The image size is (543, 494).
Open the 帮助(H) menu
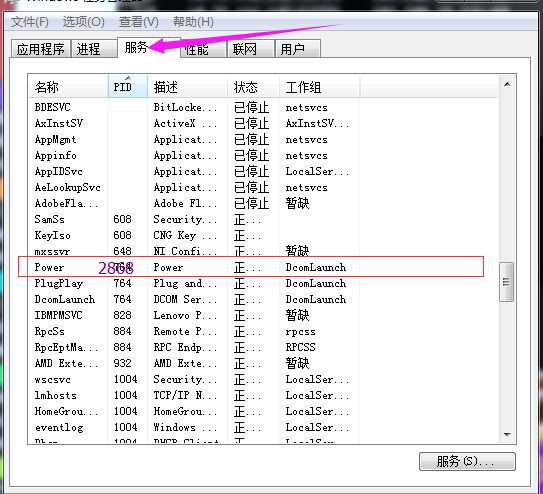(x=193, y=22)
